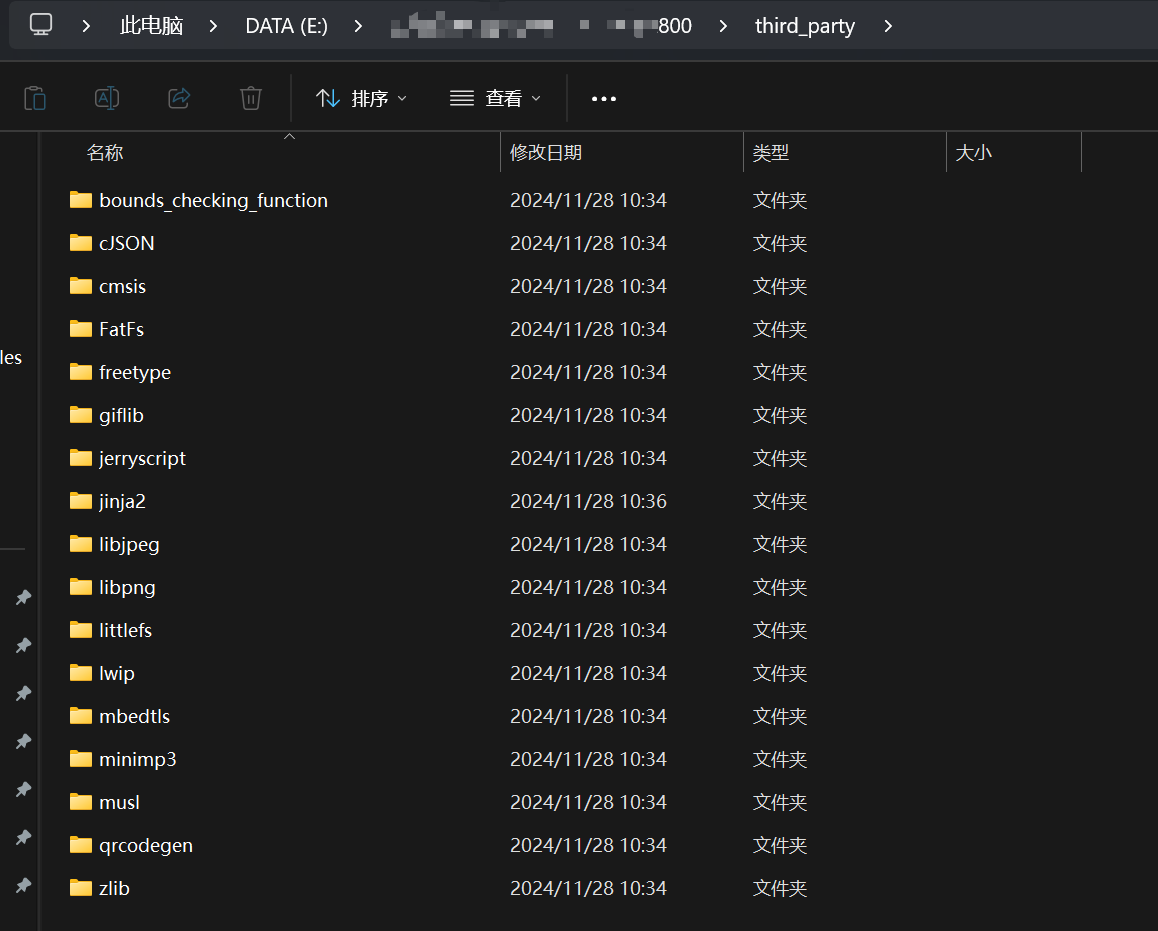Expand the chevron after third_party breadcrumb
This screenshot has height=931, width=1158.
[x=888, y=27]
